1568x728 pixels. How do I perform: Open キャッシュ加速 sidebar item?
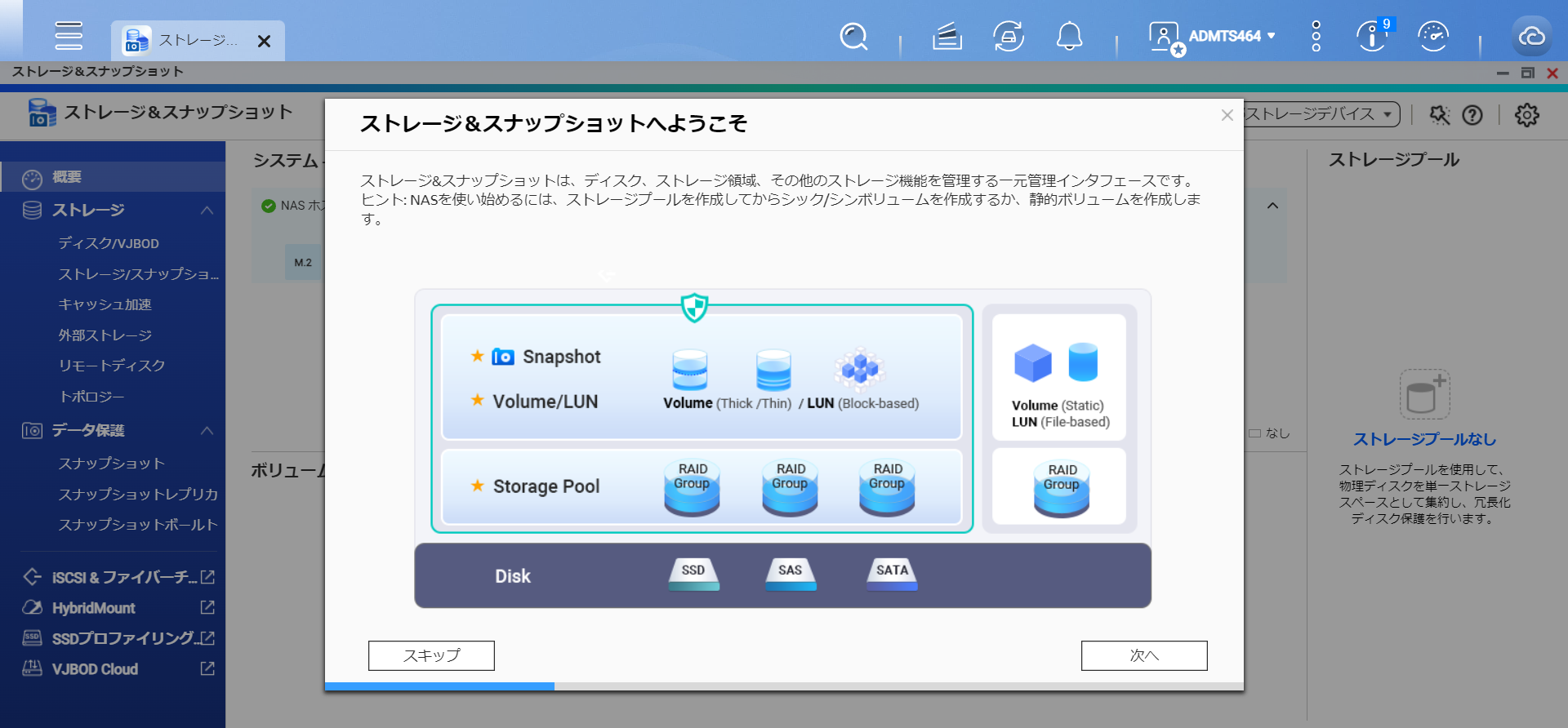click(105, 304)
